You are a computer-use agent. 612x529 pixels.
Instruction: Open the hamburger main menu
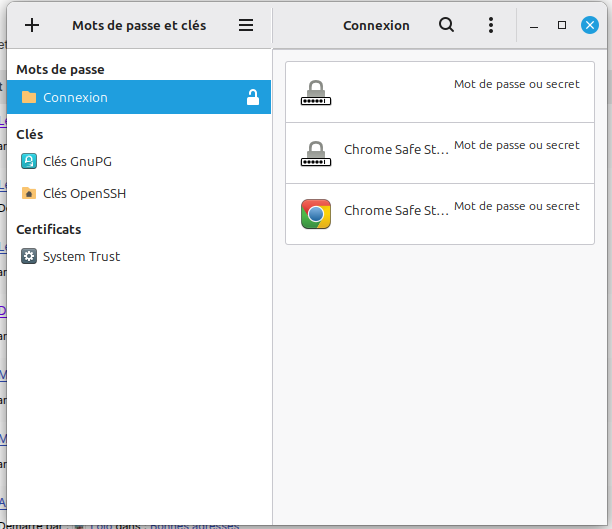[x=246, y=25]
